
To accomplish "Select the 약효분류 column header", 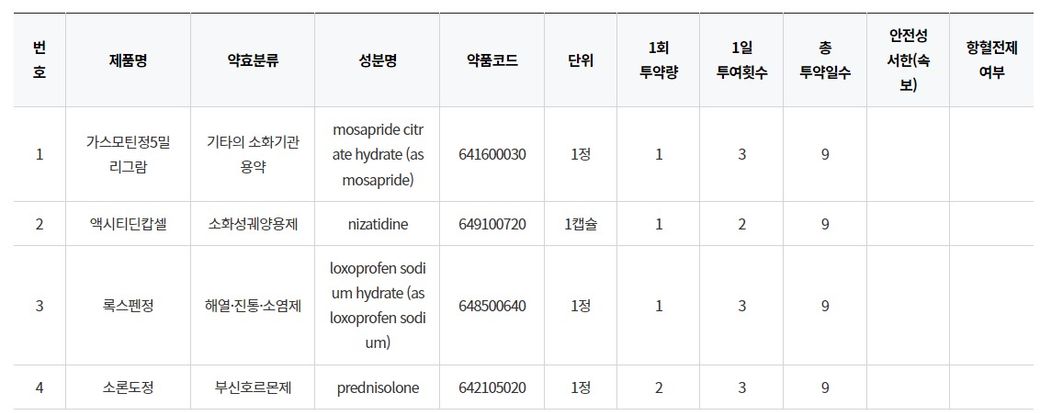I will tap(252, 60).
